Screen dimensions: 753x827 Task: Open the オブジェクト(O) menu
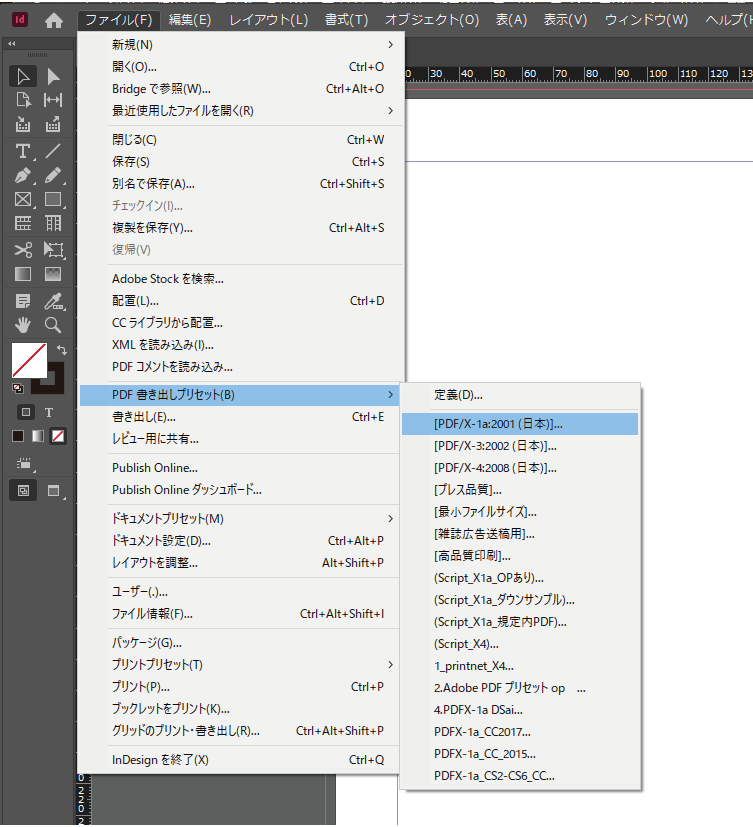(x=432, y=20)
